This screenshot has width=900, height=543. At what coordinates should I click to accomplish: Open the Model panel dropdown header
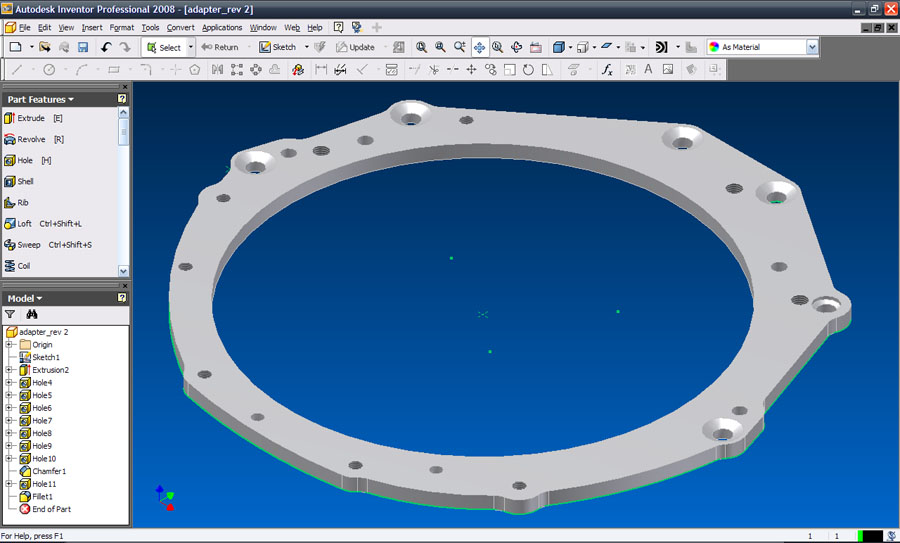click(25, 298)
